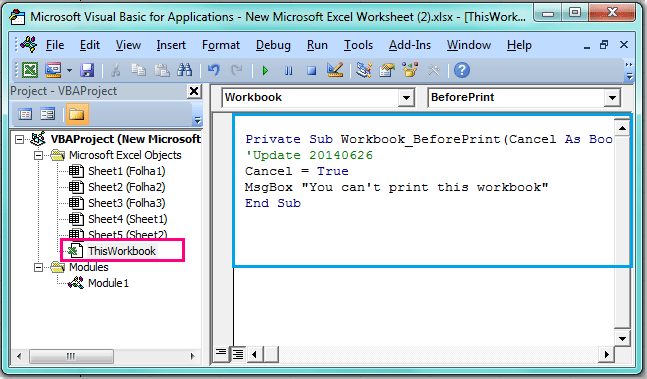647x379 pixels.
Task: Open the Format menu
Action: coord(221,45)
